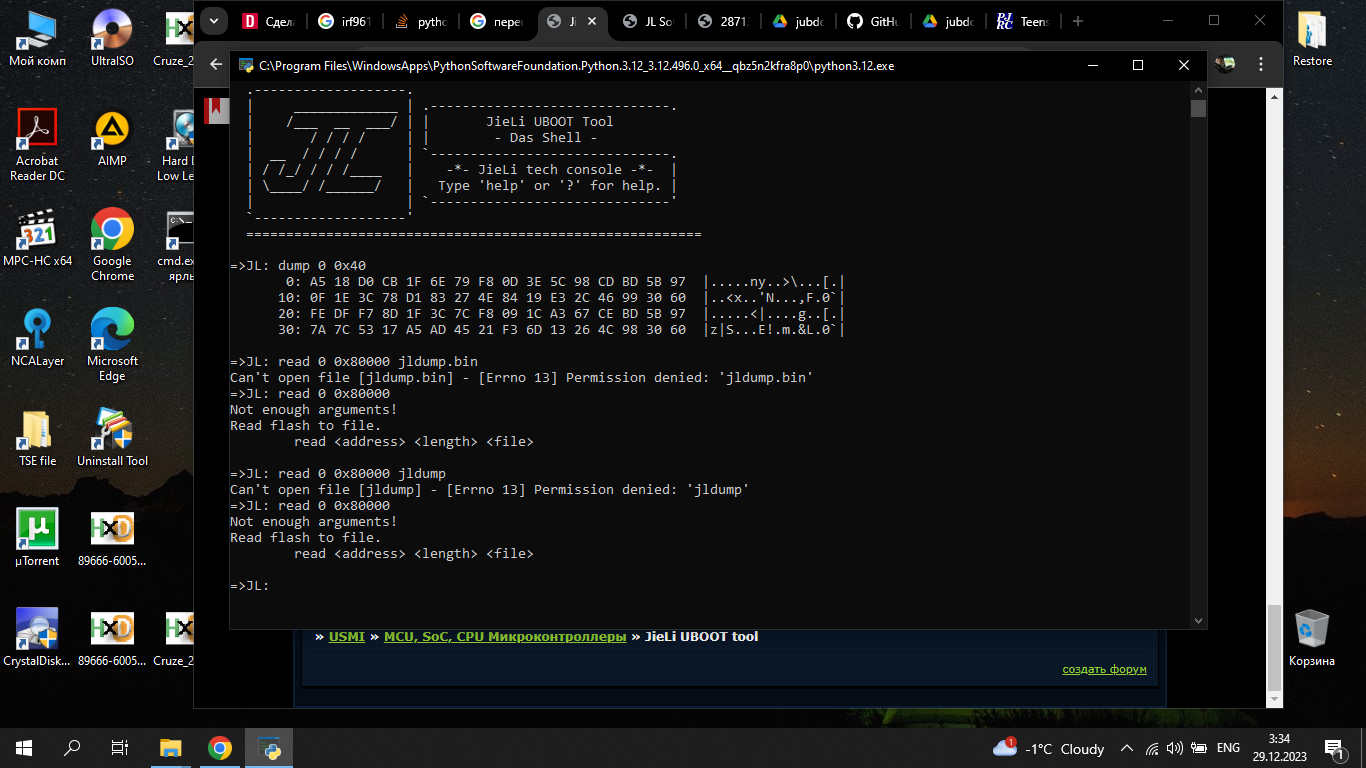Click the 'JieLi UBOOT Tool' banner text

[550, 121]
